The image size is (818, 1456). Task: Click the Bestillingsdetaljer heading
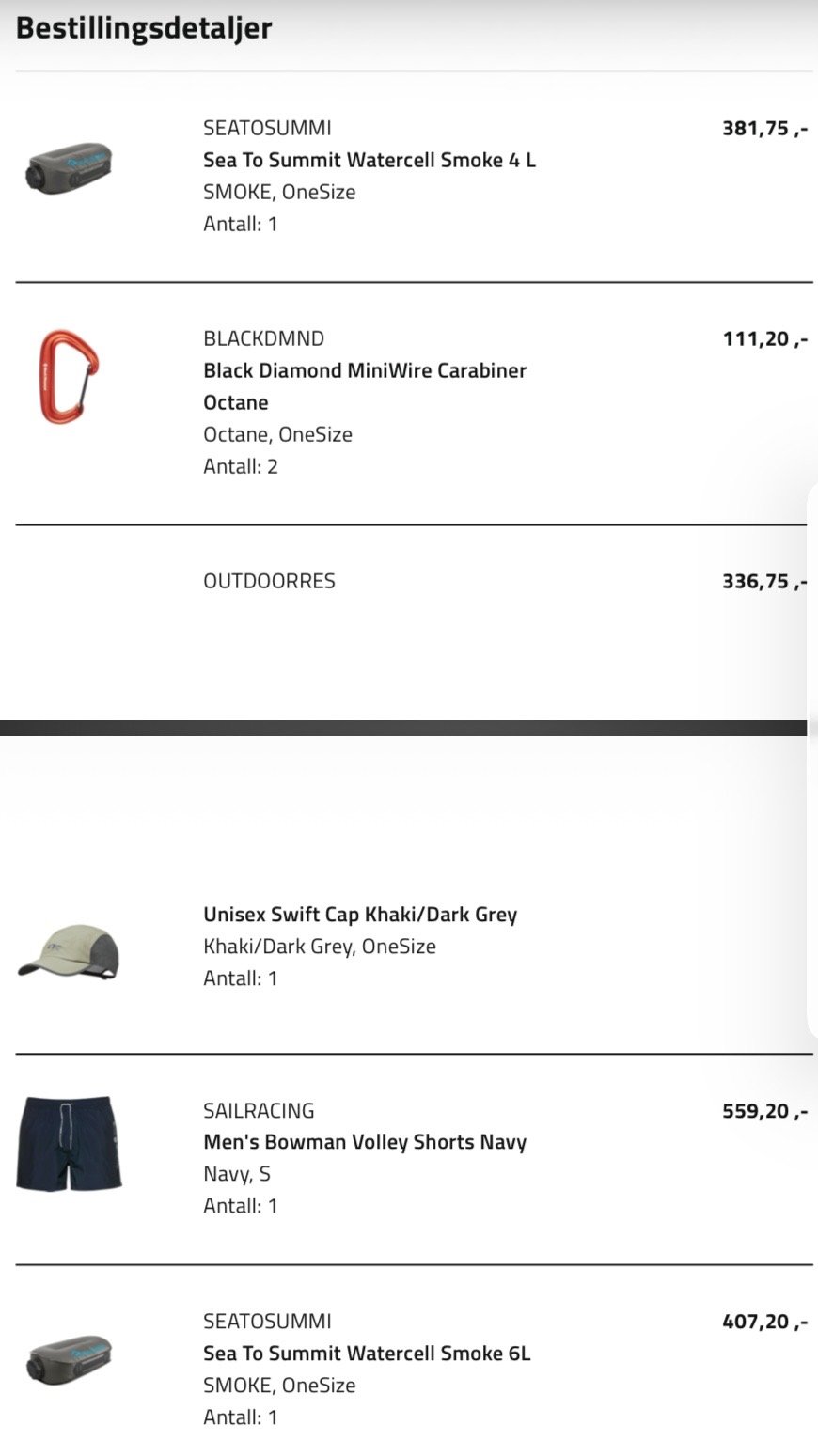tap(144, 28)
